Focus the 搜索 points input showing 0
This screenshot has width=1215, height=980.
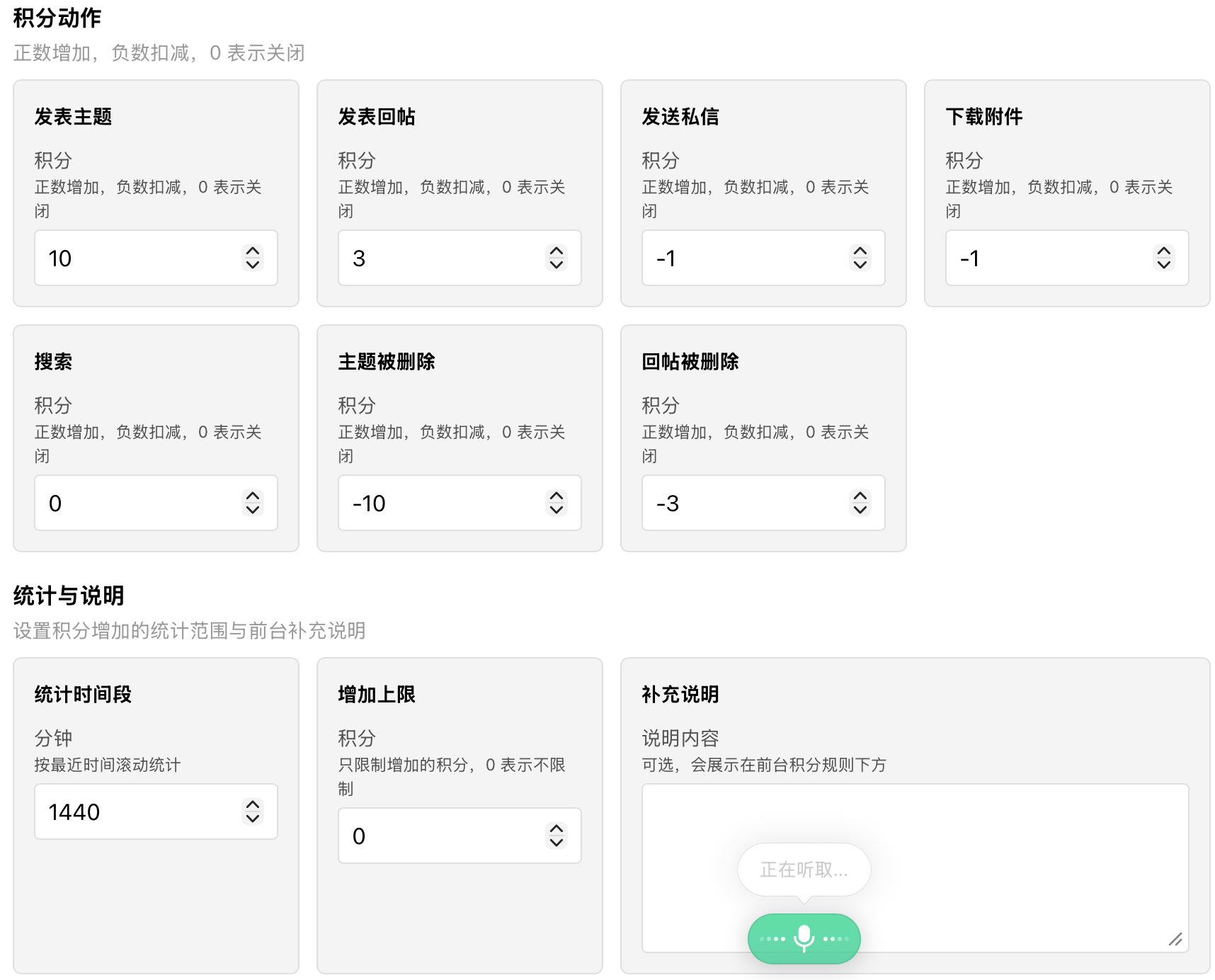(x=156, y=503)
